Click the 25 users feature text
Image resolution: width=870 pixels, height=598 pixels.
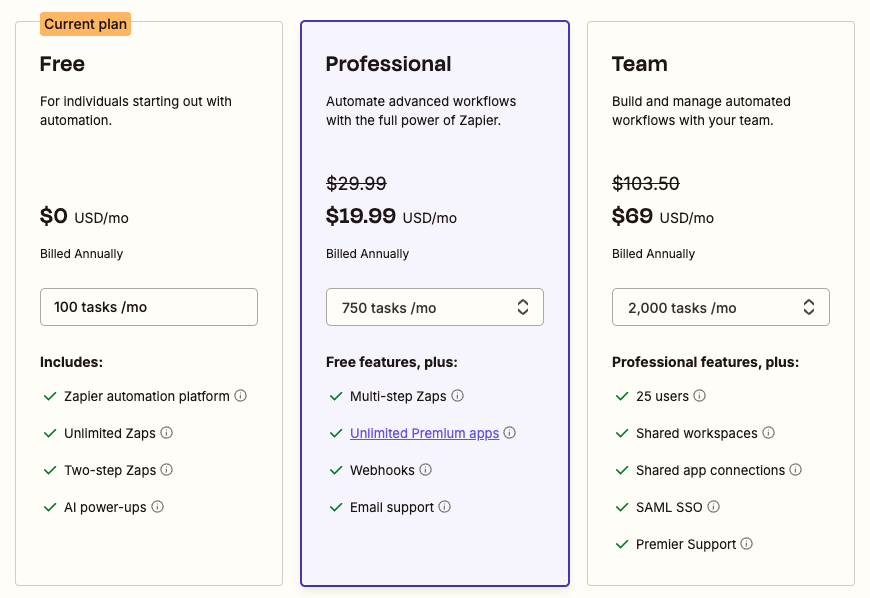click(x=662, y=396)
